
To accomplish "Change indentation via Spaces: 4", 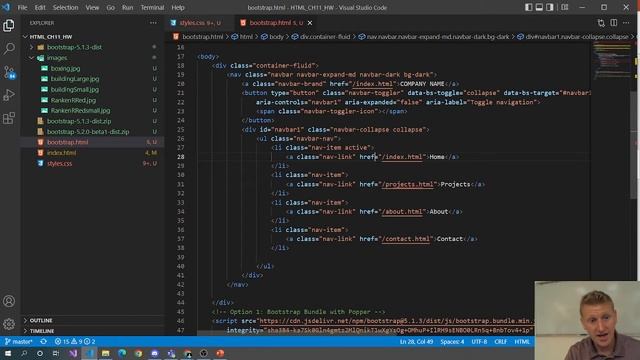I will [x=452, y=342].
